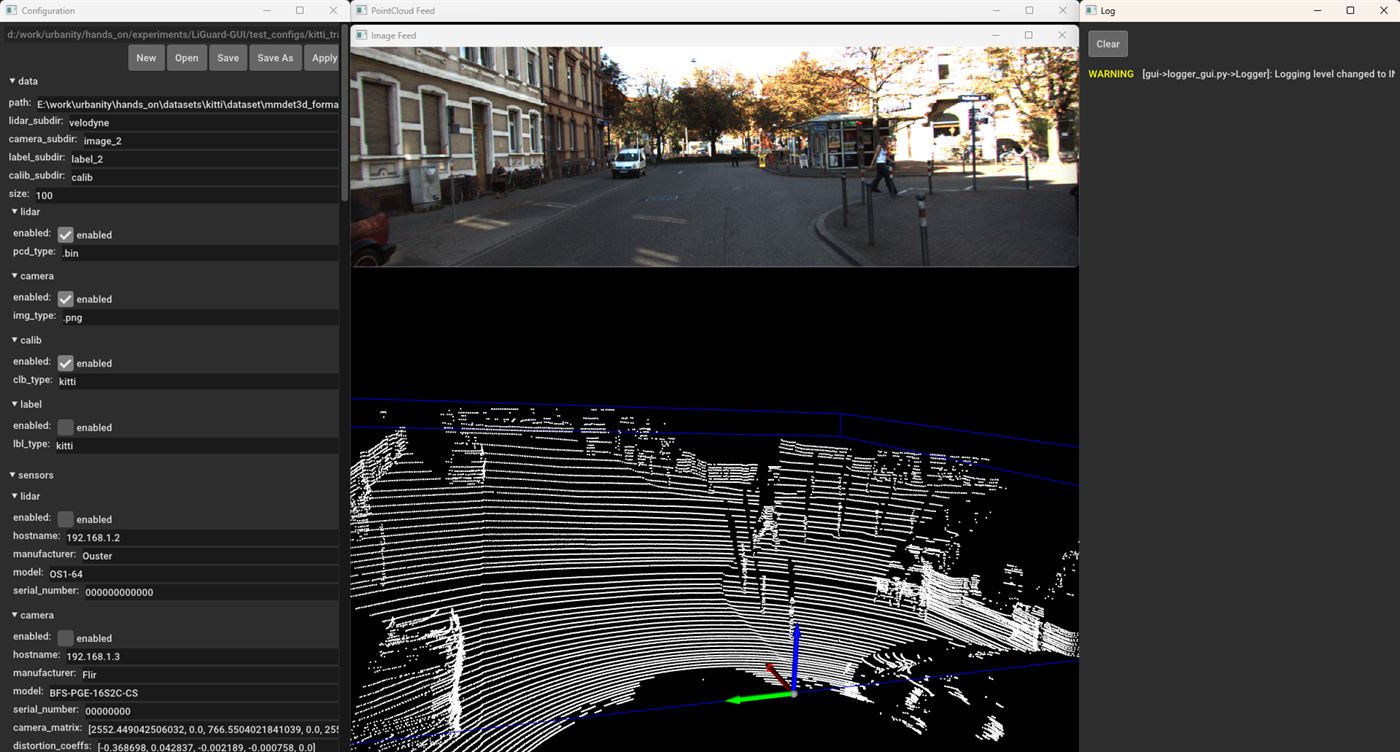Screen dimensions: 1400x752
Task: Click the street camera image in Image Feed
Action: [714, 156]
